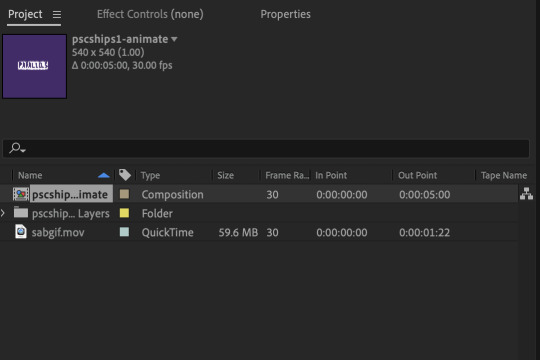Open the search filter dropdown arrow
Viewport: 540px width, 360px height.
23,151
